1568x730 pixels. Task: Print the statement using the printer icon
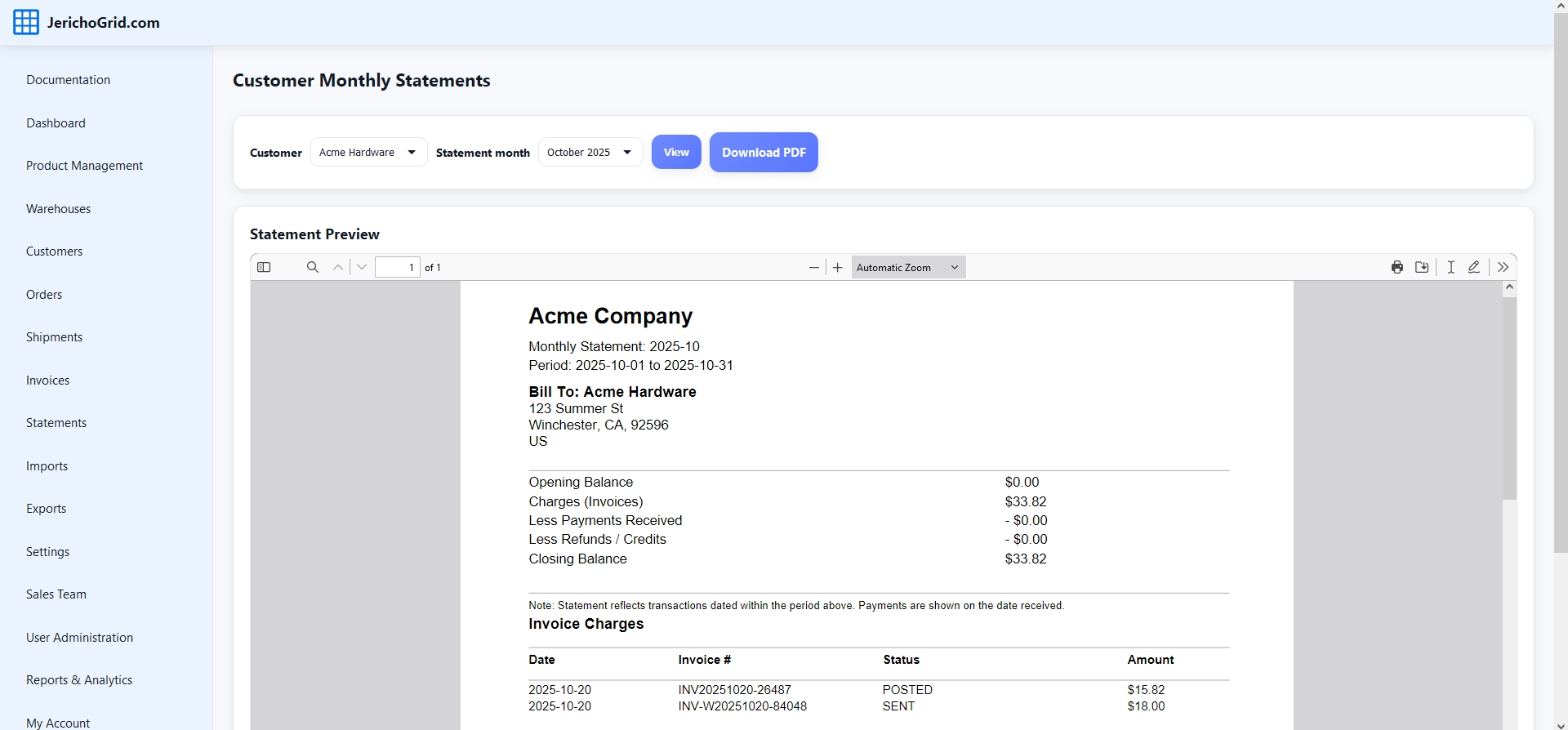(x=1397, y=267)
